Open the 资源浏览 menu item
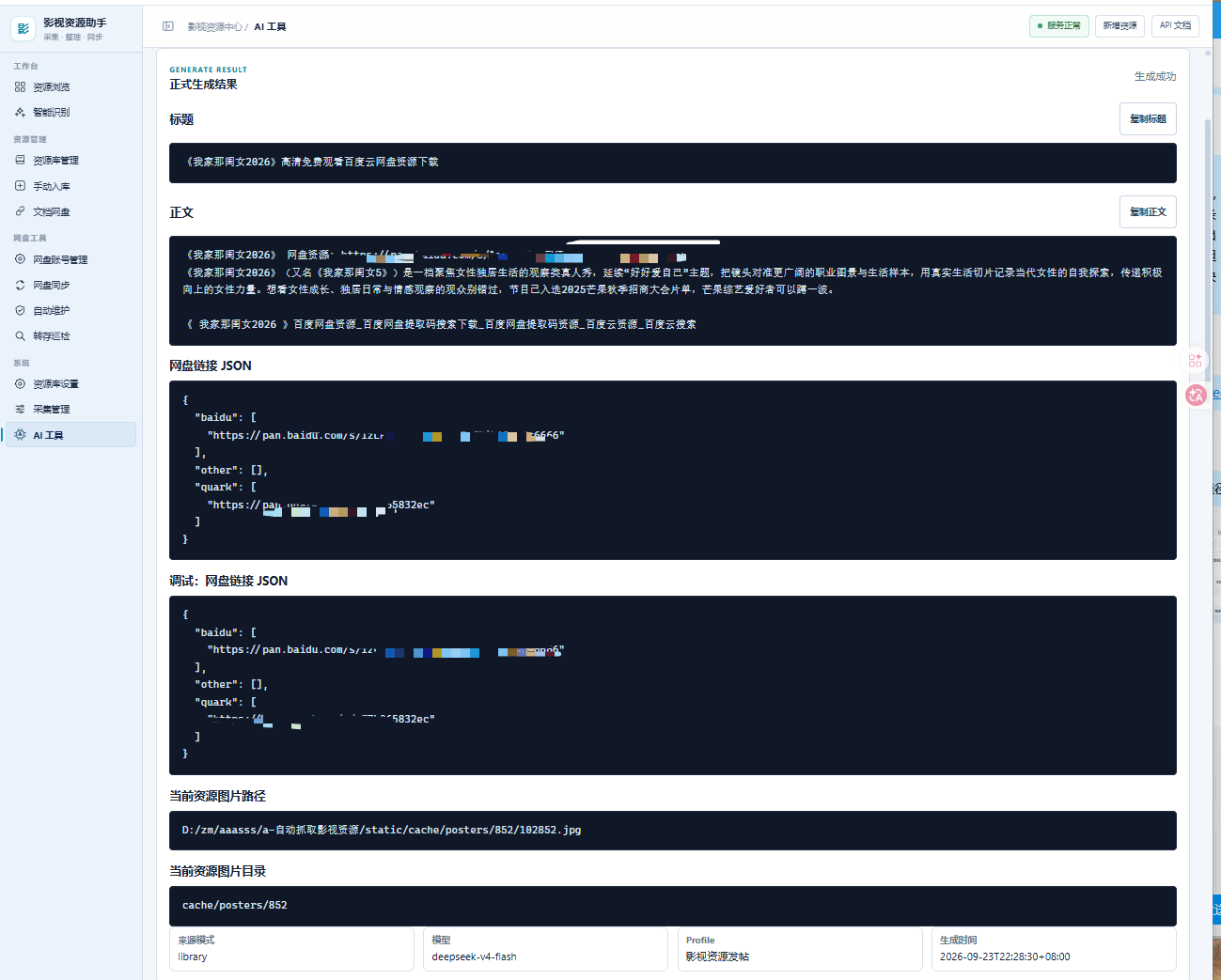Viewport: 1221px width, 980px height. [x=71, y=87]
